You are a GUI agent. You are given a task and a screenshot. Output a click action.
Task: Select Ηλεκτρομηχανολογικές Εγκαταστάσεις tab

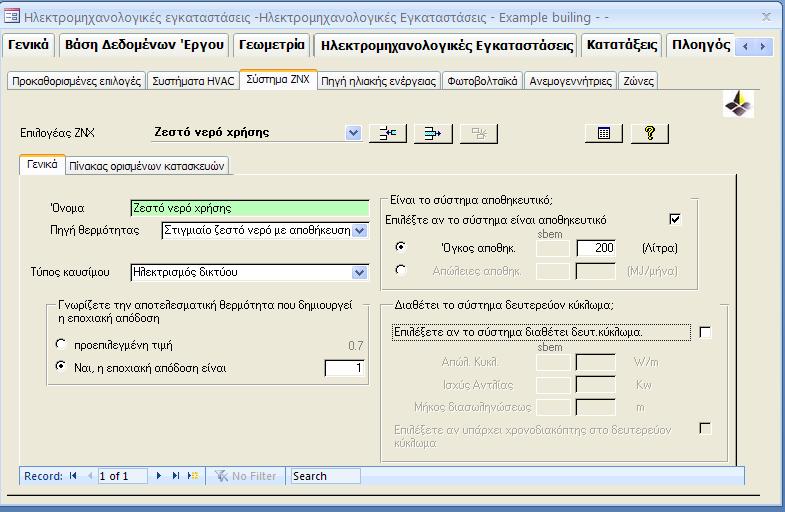tap(447, 46)
